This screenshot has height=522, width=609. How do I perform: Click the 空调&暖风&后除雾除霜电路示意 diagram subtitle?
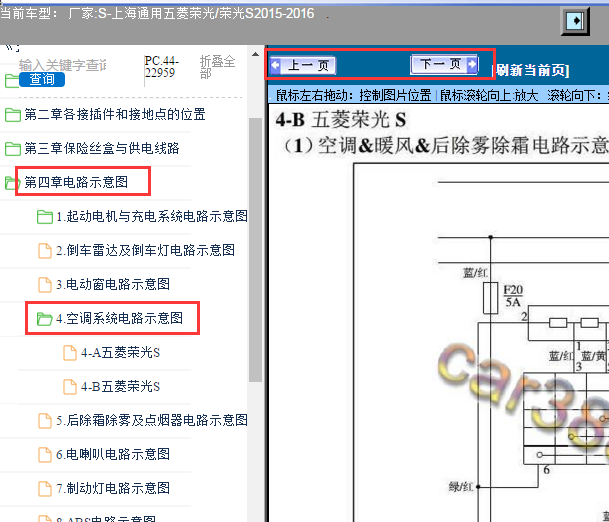(x=446, y=146)
